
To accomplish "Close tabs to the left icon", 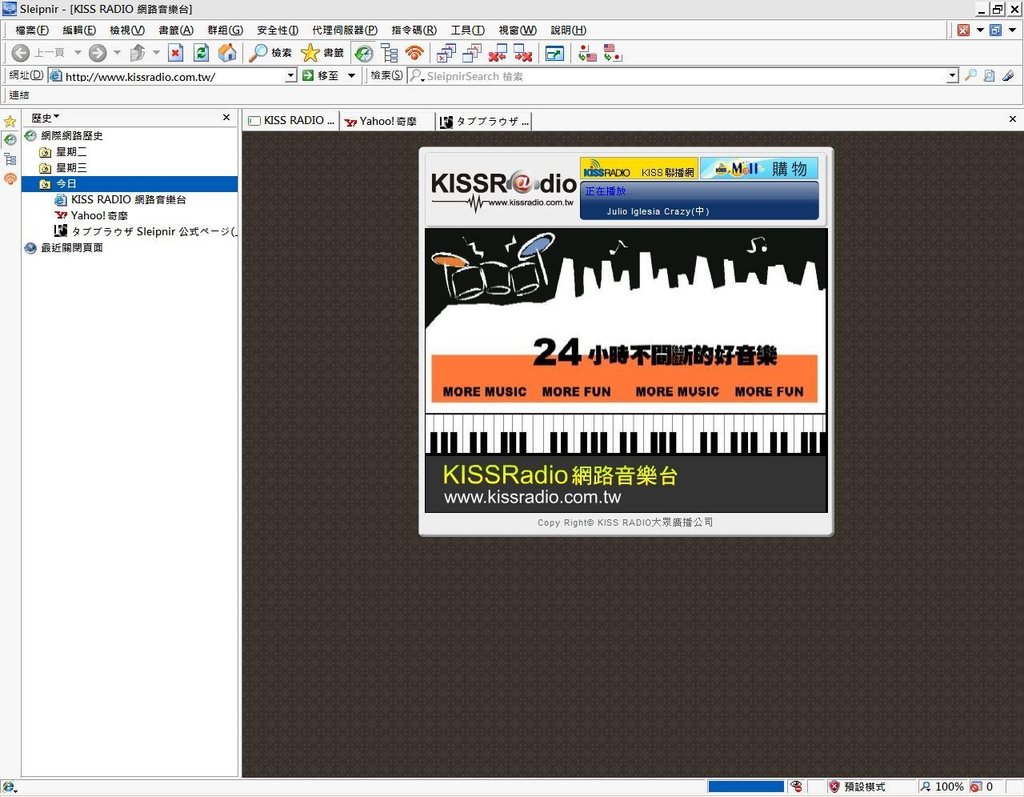I will (x=498, y=53).
